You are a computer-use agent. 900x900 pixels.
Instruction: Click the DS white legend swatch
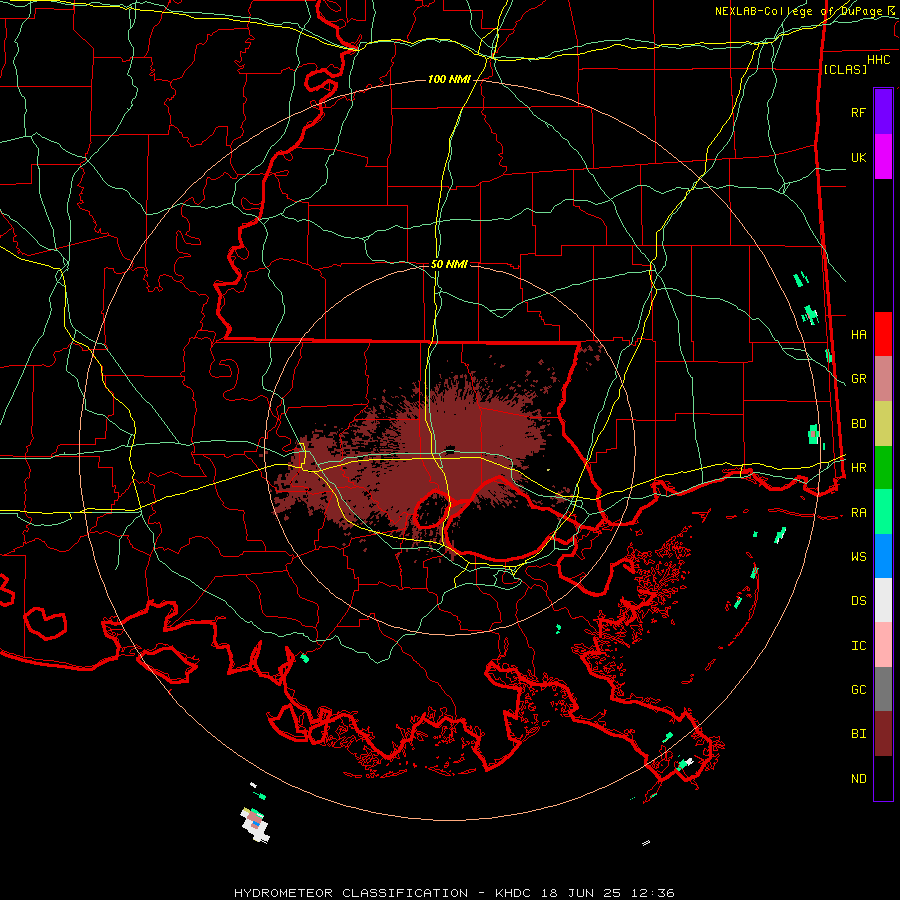883,600
